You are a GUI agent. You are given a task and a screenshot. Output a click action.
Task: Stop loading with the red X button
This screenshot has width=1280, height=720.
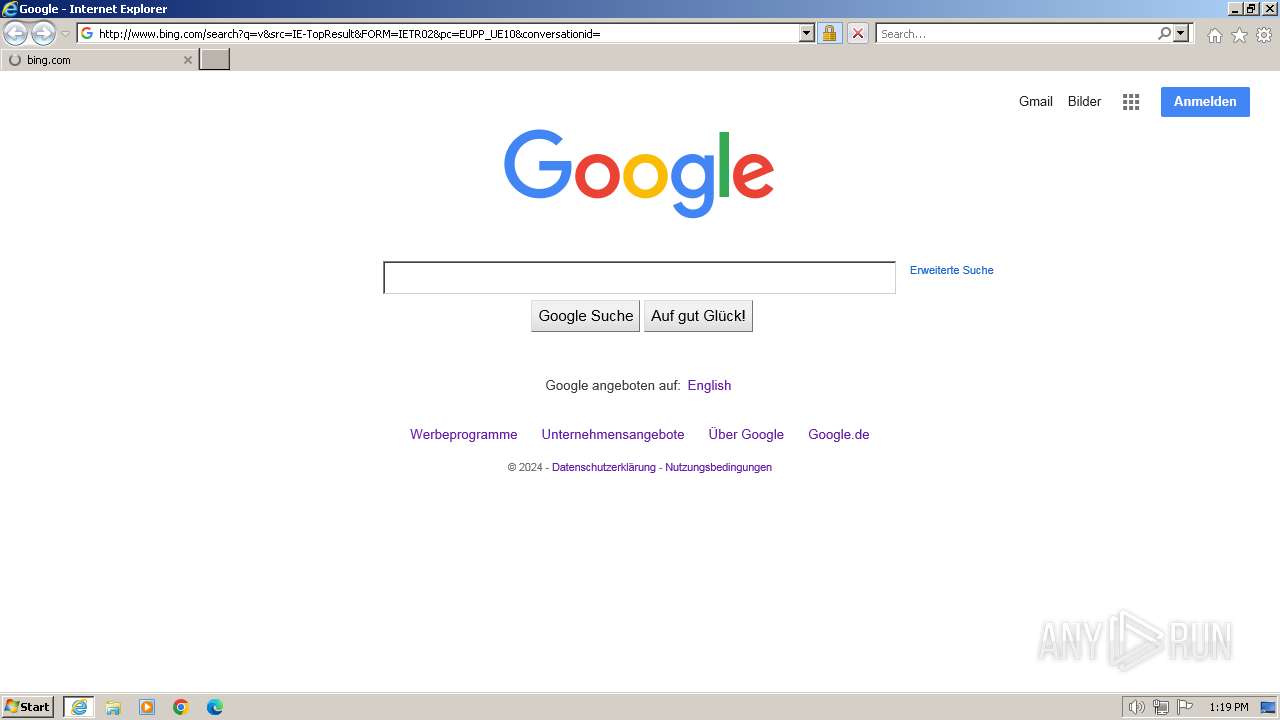[857, 33]
